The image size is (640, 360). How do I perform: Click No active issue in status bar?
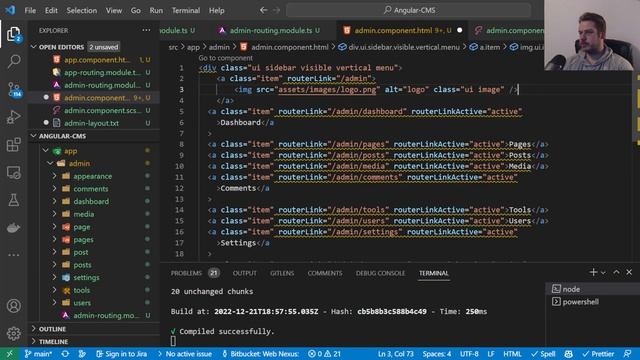pyautogui.click(x=184, y=354)
